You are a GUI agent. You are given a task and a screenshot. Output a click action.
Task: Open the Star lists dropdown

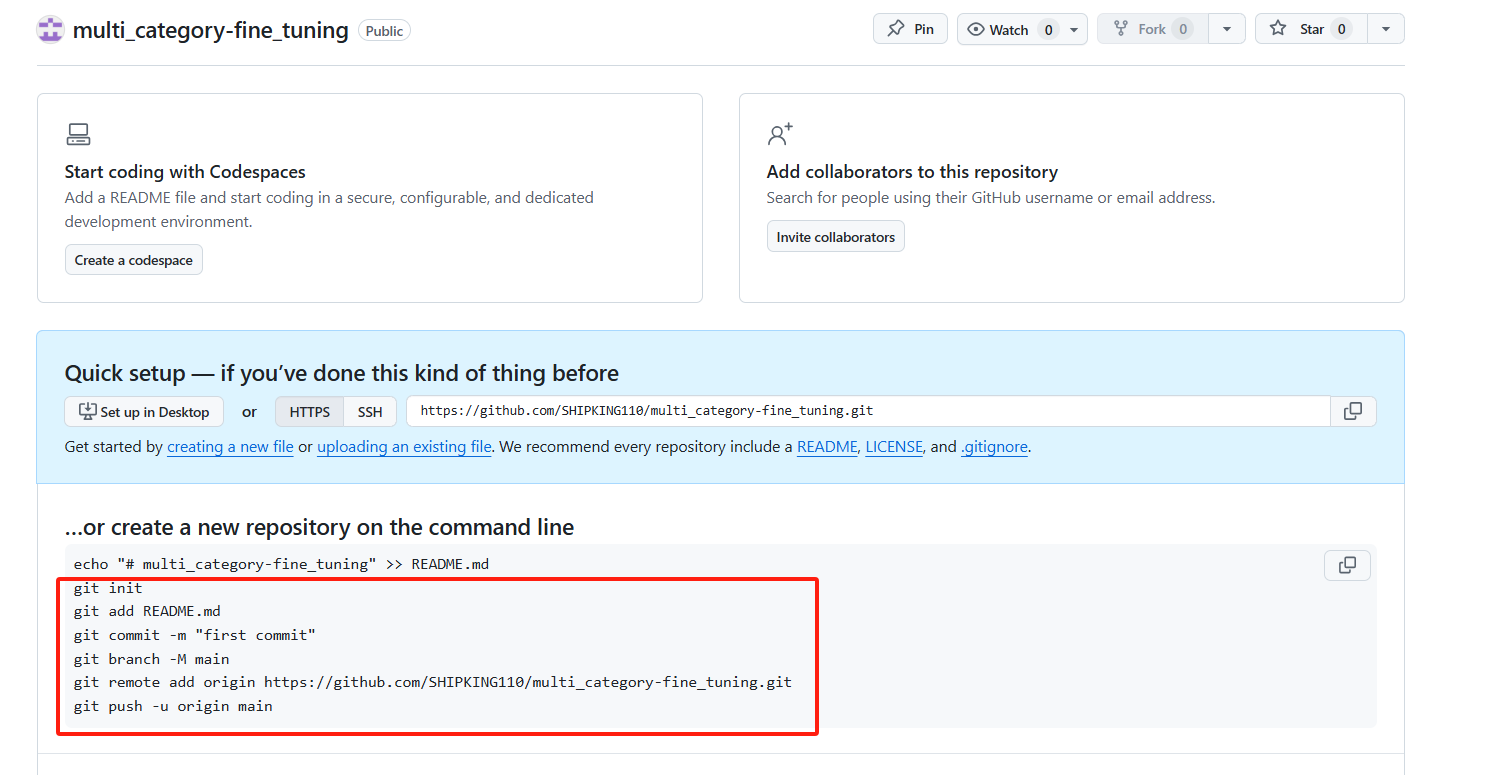[x=1385, y=29]
